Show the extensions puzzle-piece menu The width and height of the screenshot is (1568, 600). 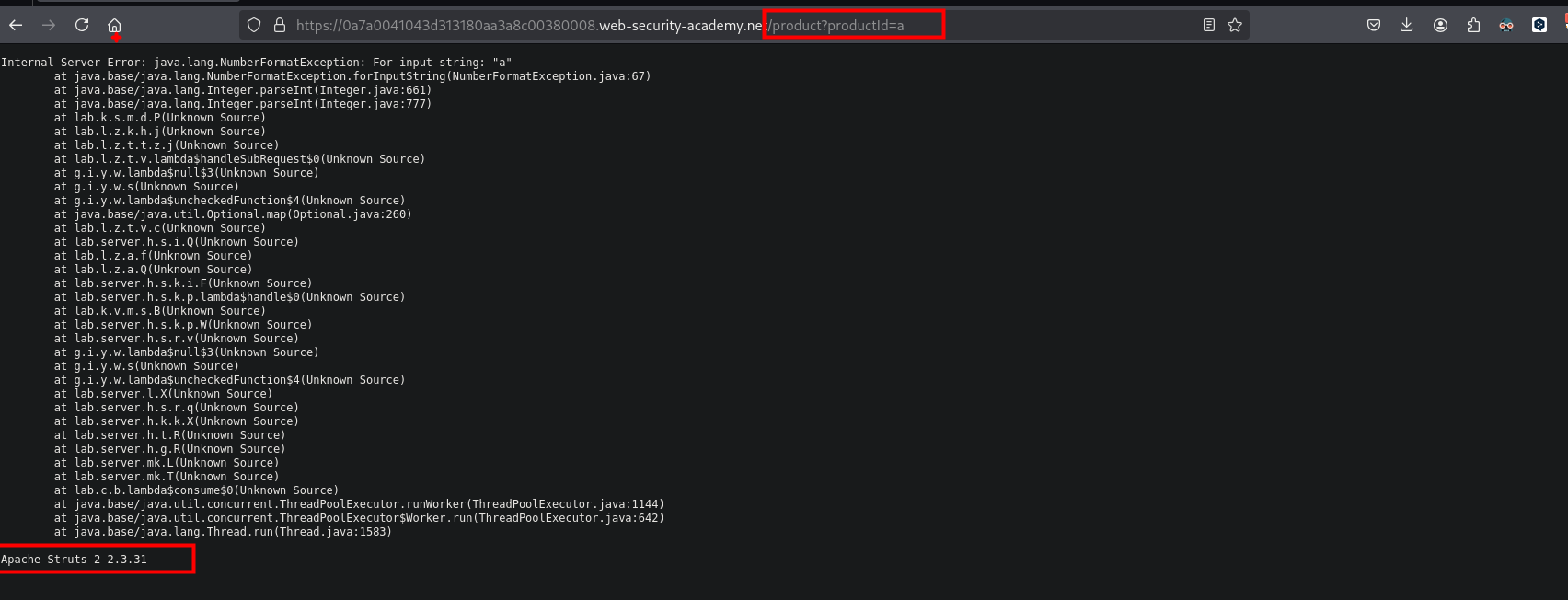(x=1473, y=25)
